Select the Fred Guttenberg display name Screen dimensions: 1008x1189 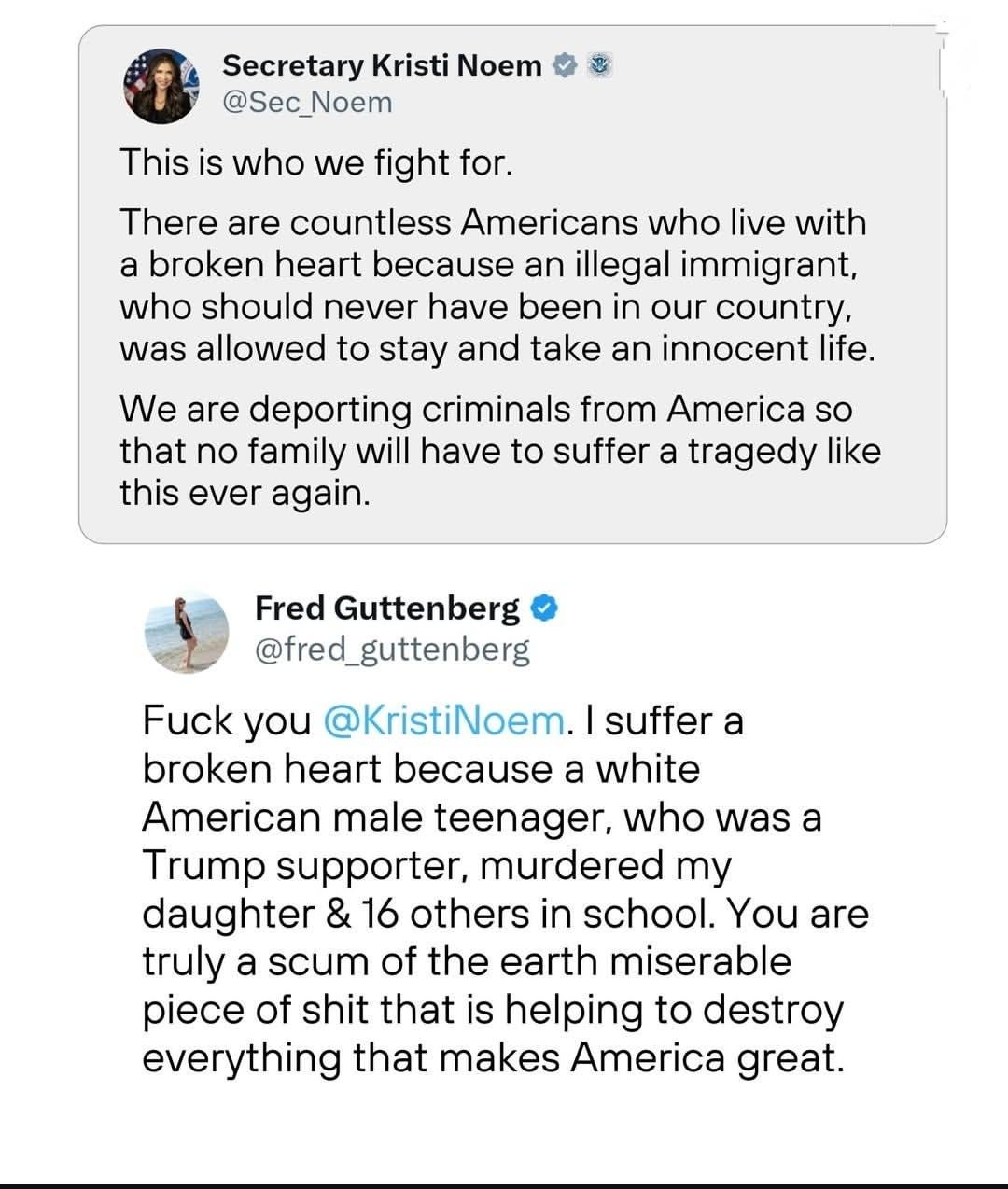(386, 608)
